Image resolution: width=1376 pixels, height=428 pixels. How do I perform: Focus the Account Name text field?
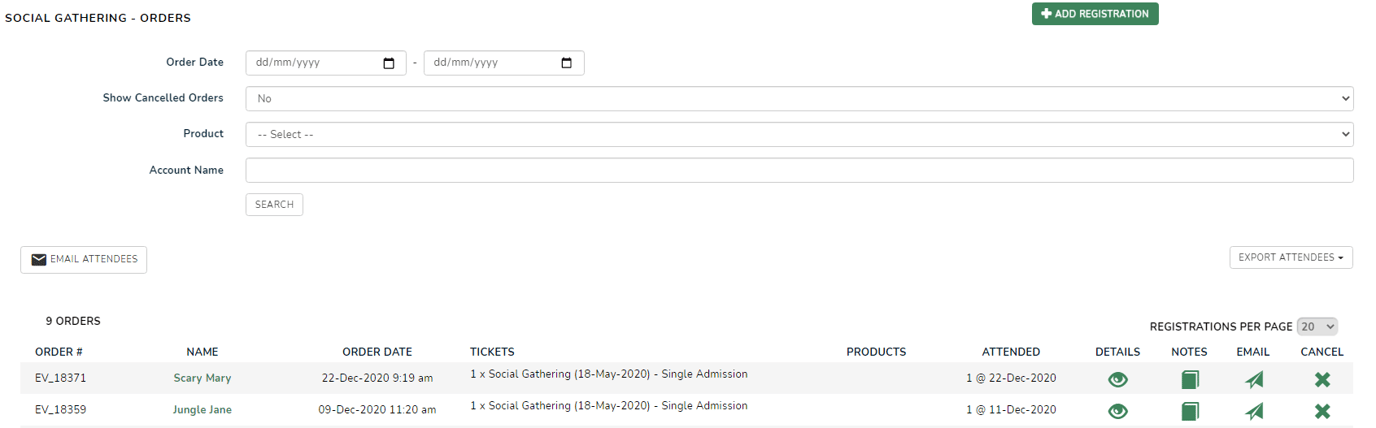pos(798,170)
